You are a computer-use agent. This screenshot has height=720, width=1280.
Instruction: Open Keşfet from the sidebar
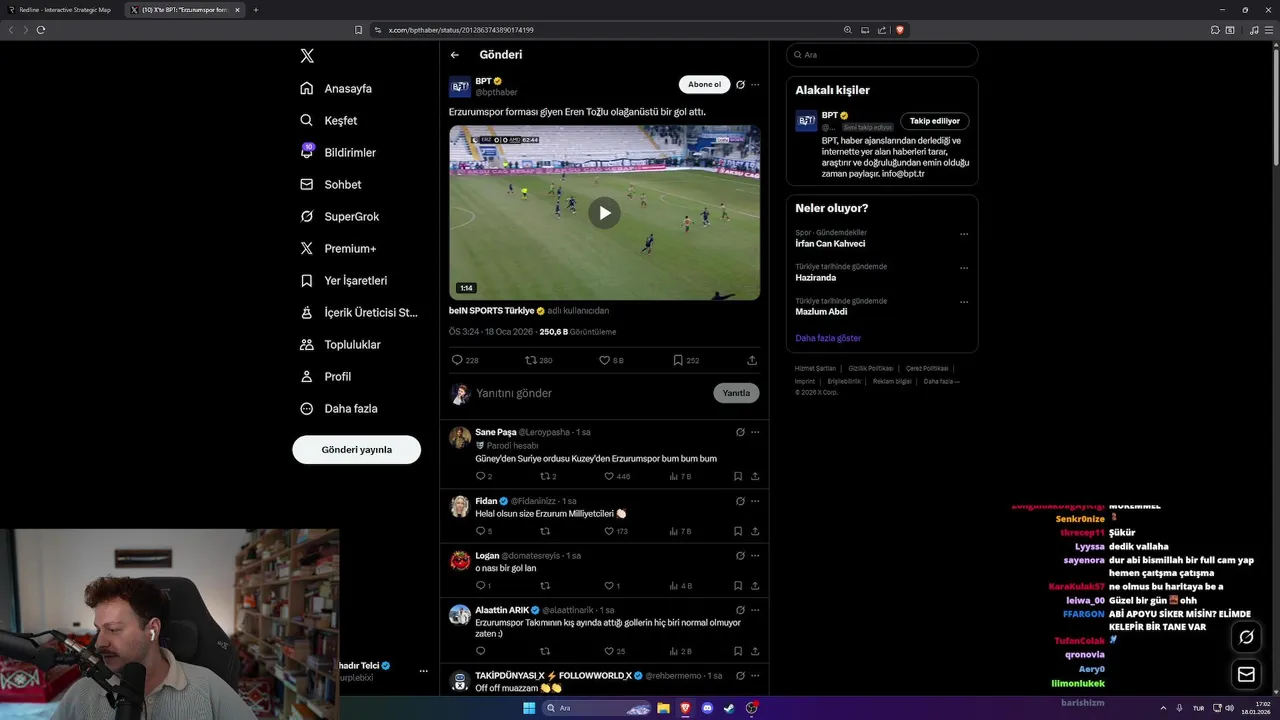coord(329,120)
